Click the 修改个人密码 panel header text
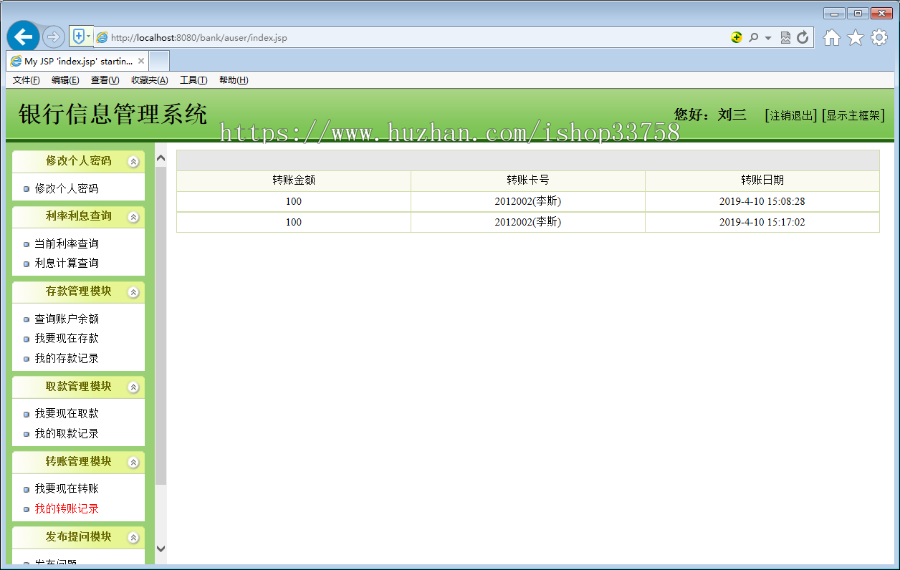Image resolution: width=900 pixels, height=570 pixels. [x=79, y=161]
